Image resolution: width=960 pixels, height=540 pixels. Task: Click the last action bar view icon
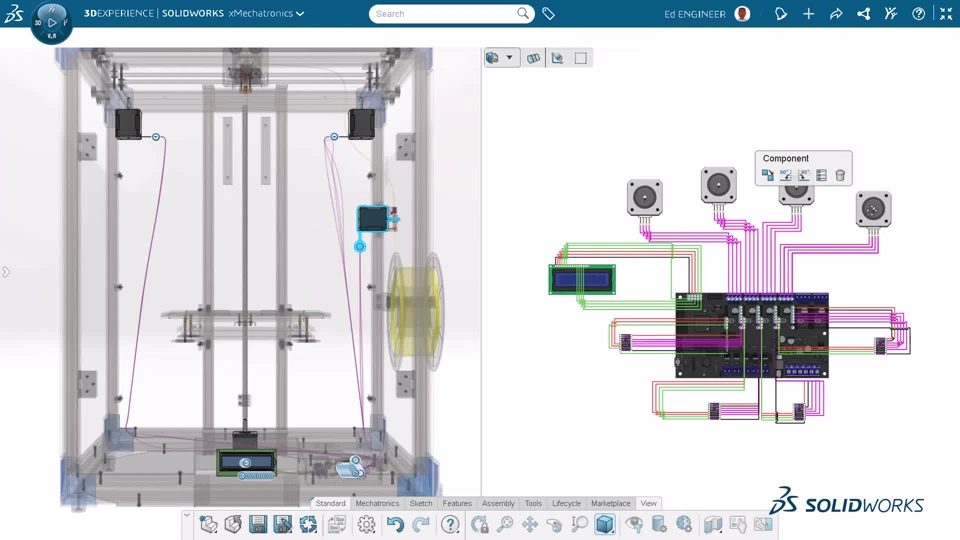[x=763, y=524]
